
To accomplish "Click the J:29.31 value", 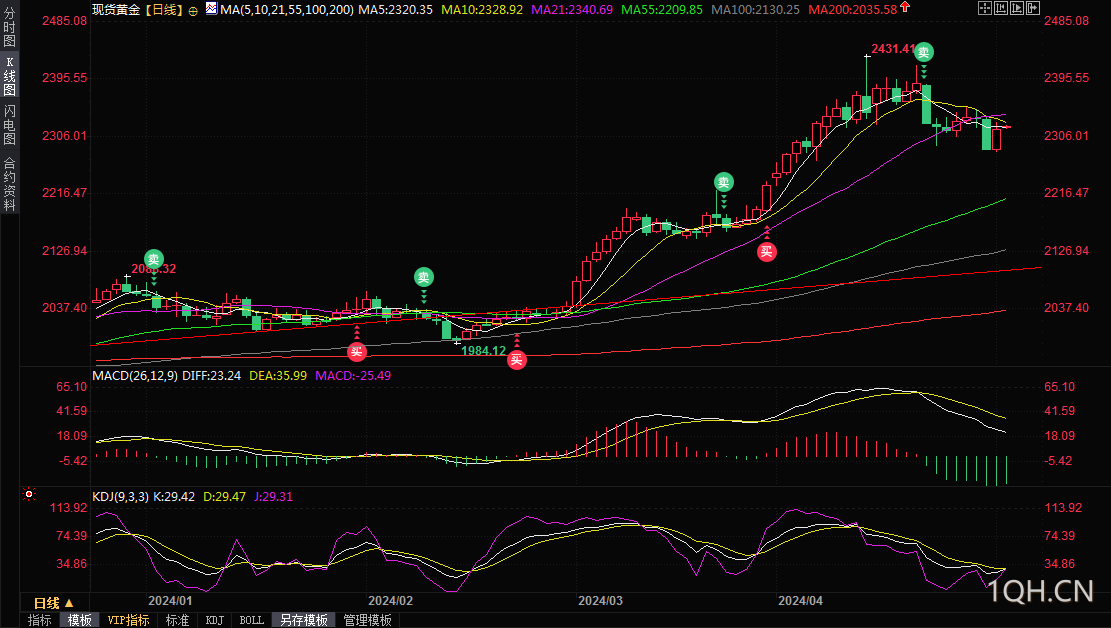I will coord(273,497).
